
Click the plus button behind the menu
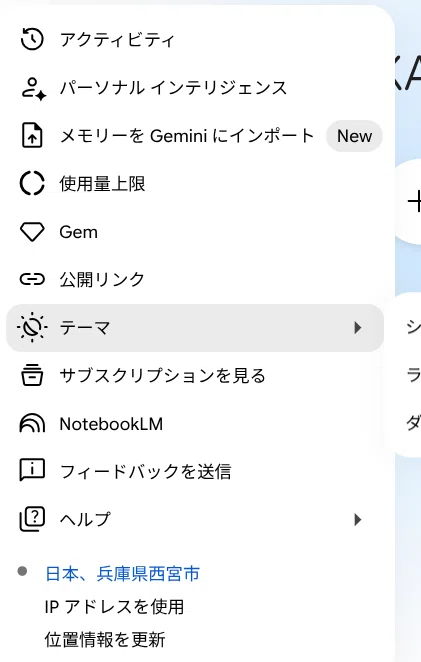[414, 201]
